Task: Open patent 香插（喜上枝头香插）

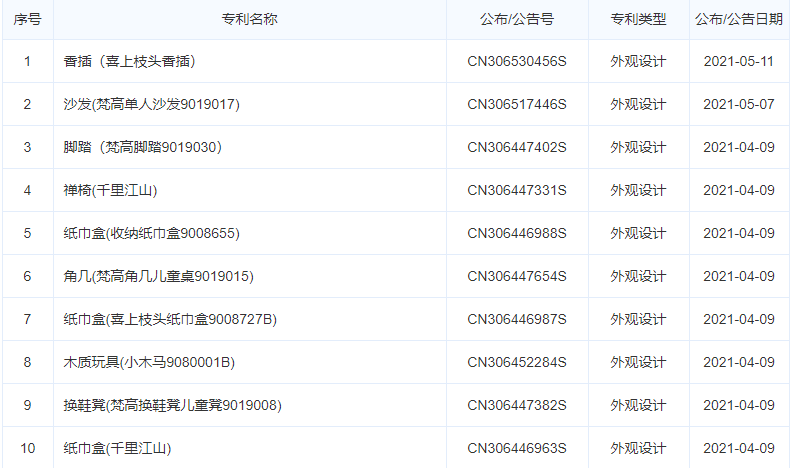Action: pos(129,61)
